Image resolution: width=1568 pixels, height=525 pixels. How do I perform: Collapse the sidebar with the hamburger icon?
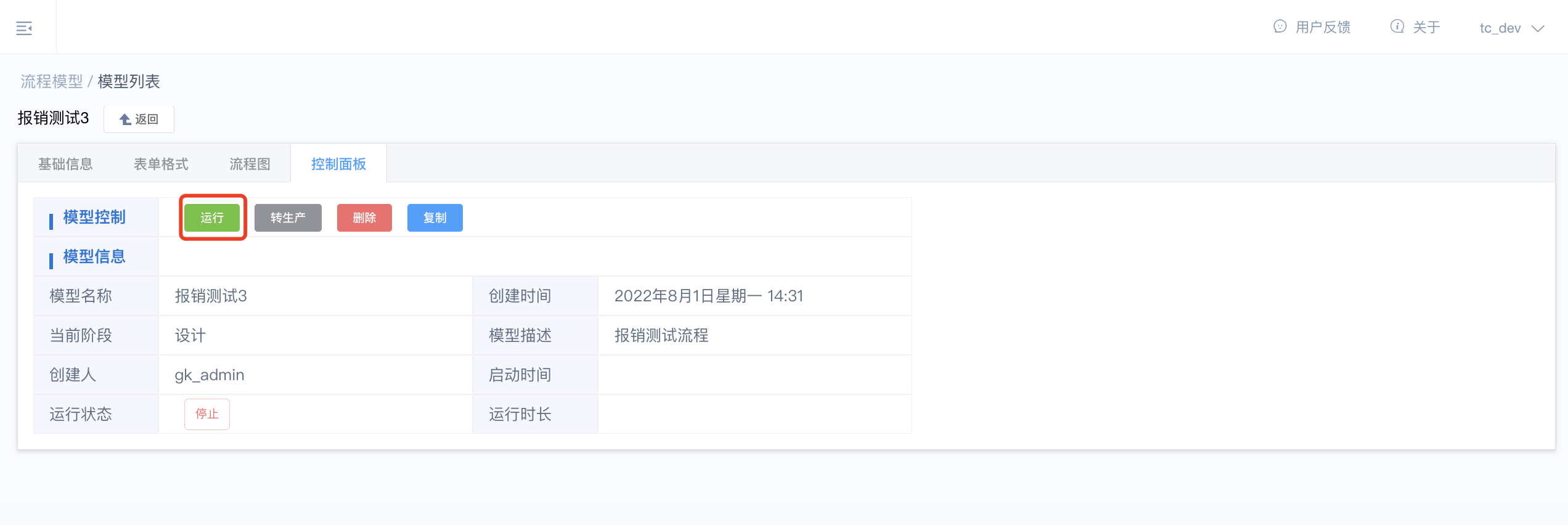(24, 28)
